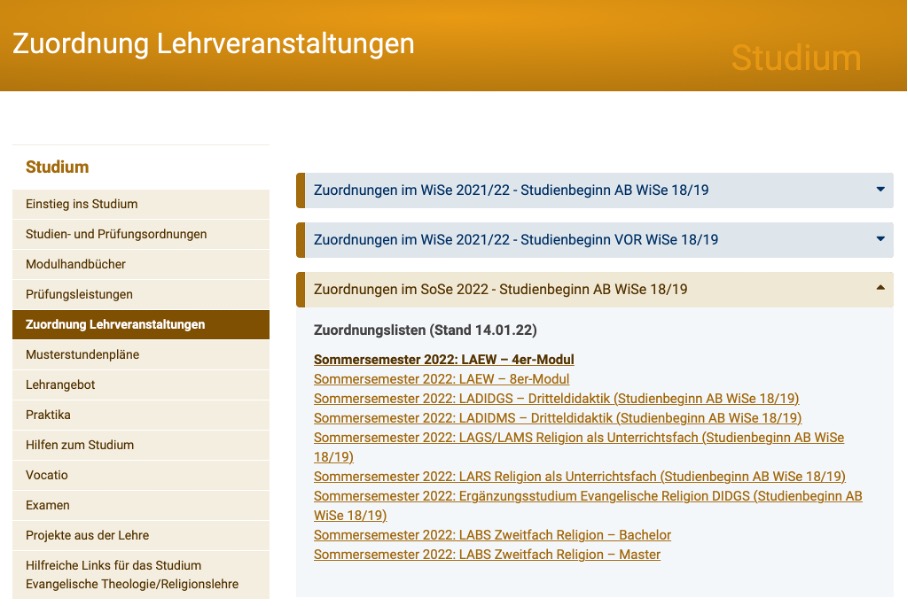Go to Lehrangebot in sidebar
Image resolution: width=908 pixels, height=606 pixels.
(x=141, y=385)
